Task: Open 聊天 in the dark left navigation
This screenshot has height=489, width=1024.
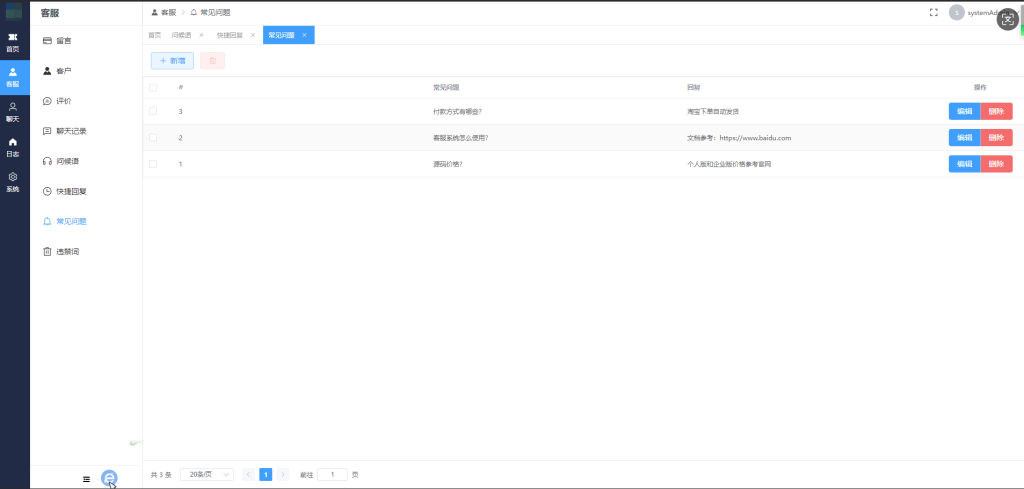Action: tap(13, 112)
